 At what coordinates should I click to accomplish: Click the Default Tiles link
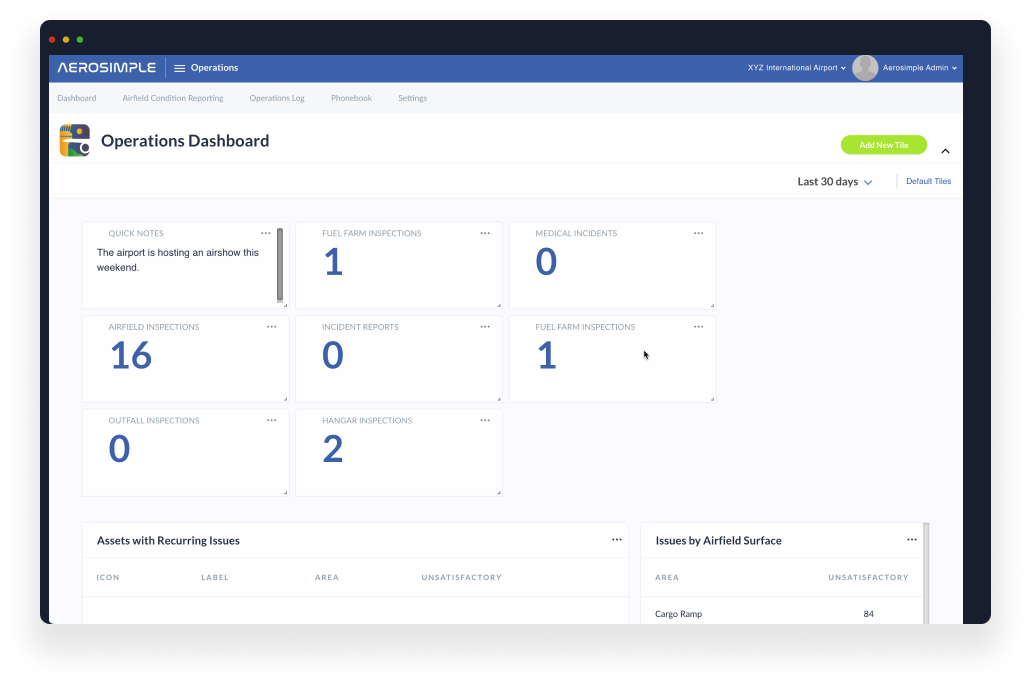tap(928, 181)
